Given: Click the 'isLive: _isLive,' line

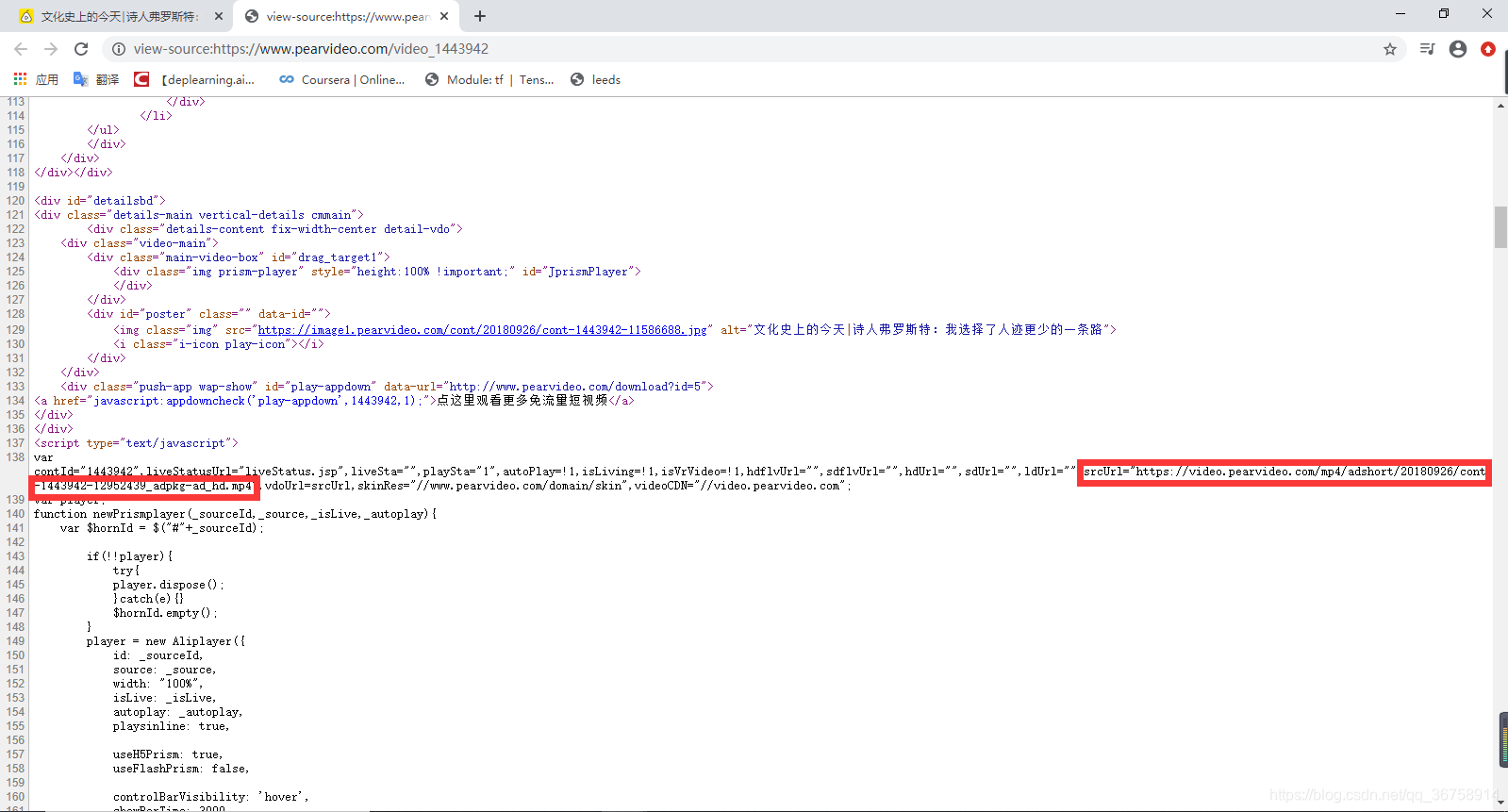Looking at the screenshot, I should click(x=165, y=698).
